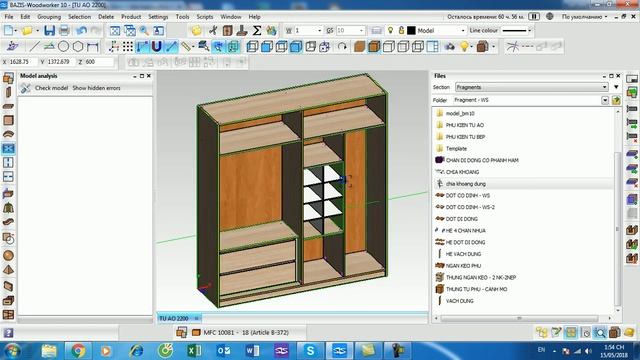Click the Print icon in toolbar
The width and height of the screenshot is (640, 360).
[x=64, y=31]
